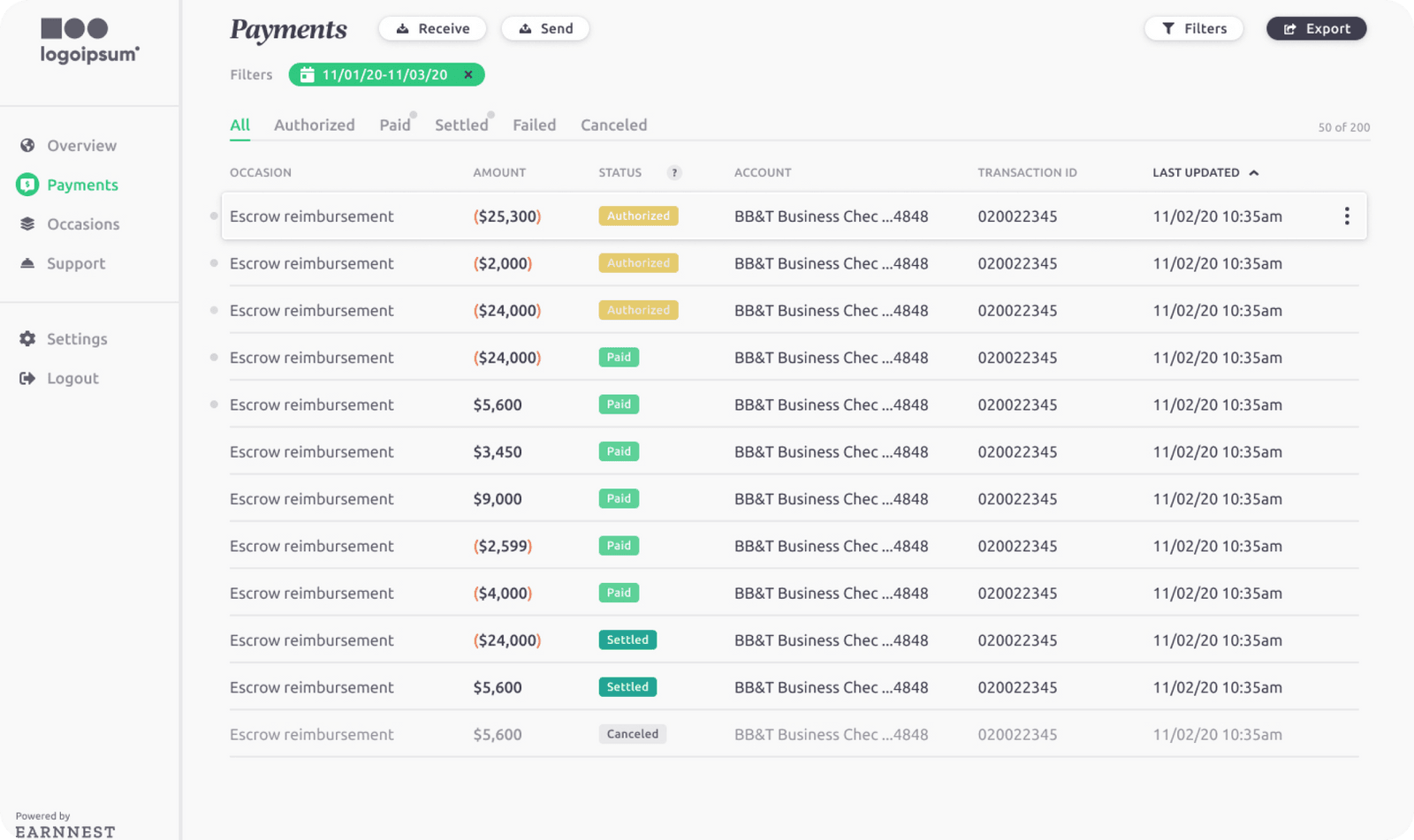The width and height of the screenshot is (1414, 840).
Task: Open the Filters button
Action: pyautogui.click(x=1194, y=28)
